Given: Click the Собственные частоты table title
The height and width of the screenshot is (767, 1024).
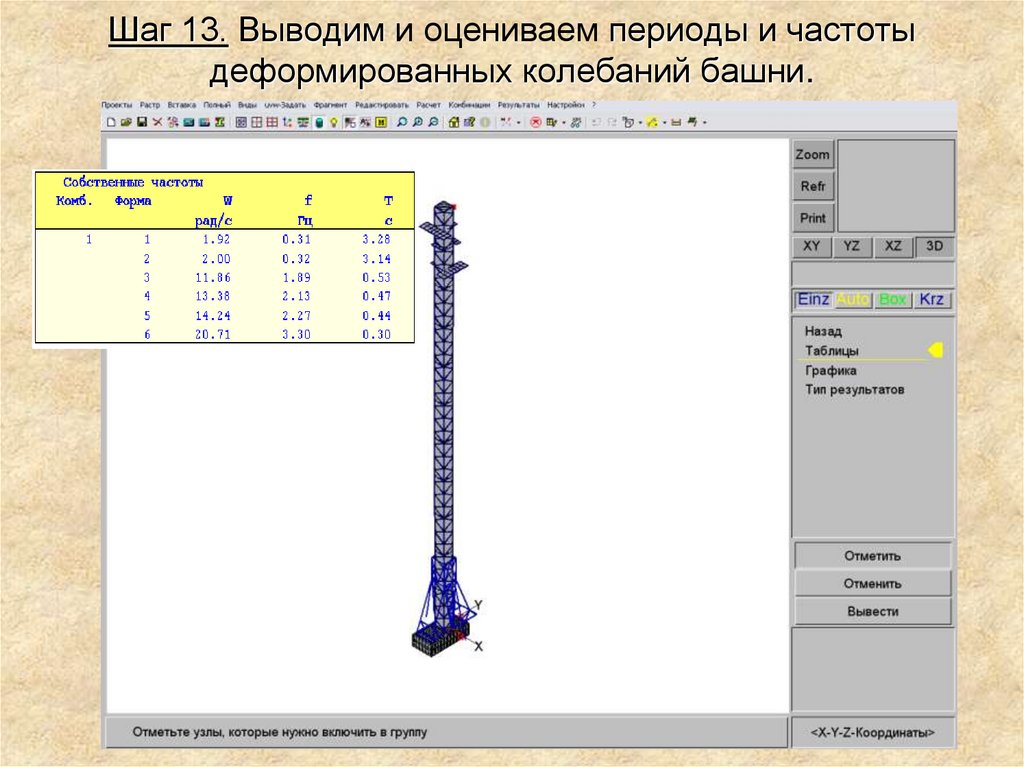Looking at the screenshot, I should pyautogui.click(x=133, y=182).
